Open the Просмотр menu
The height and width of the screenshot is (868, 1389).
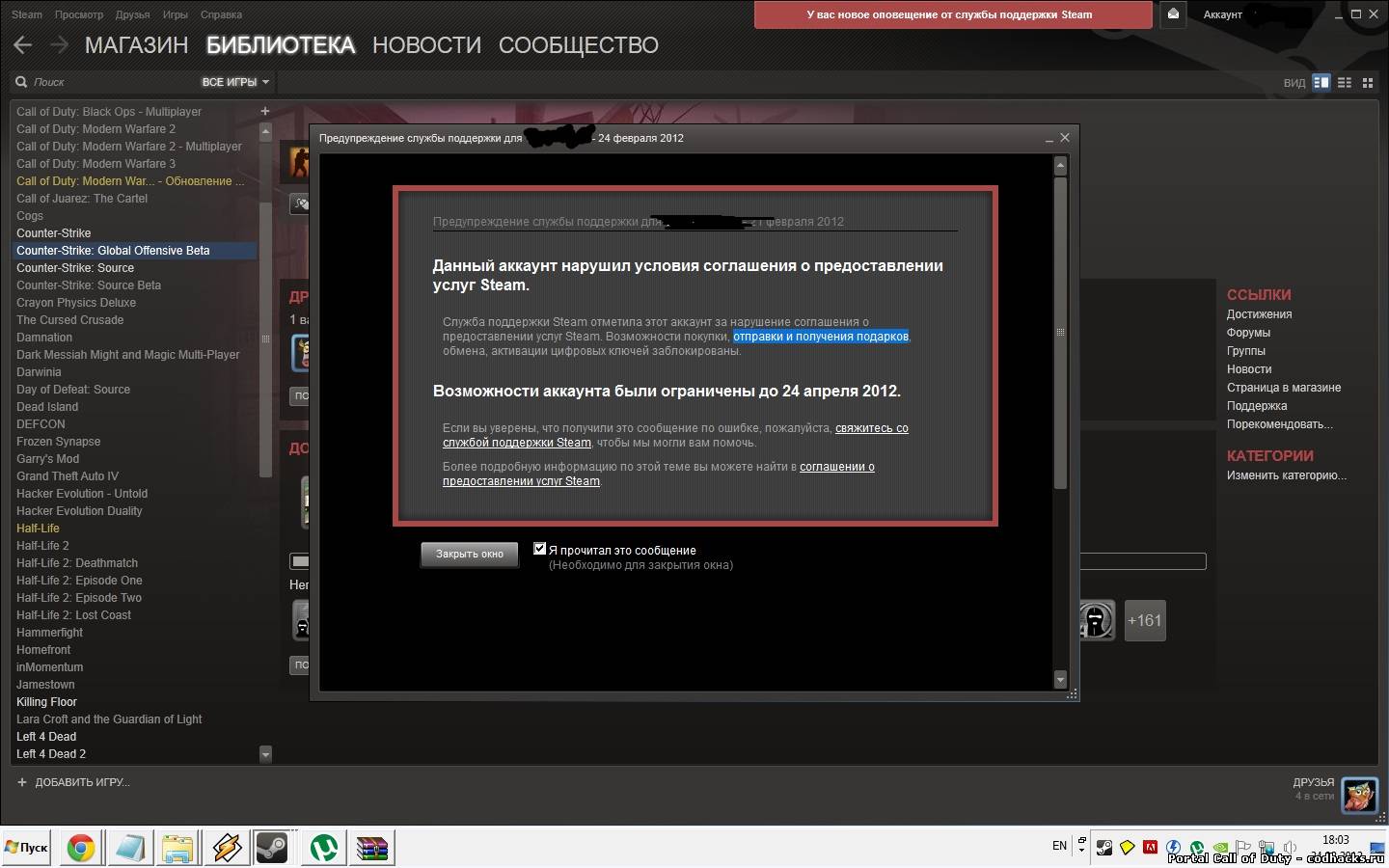coord(79,14)
